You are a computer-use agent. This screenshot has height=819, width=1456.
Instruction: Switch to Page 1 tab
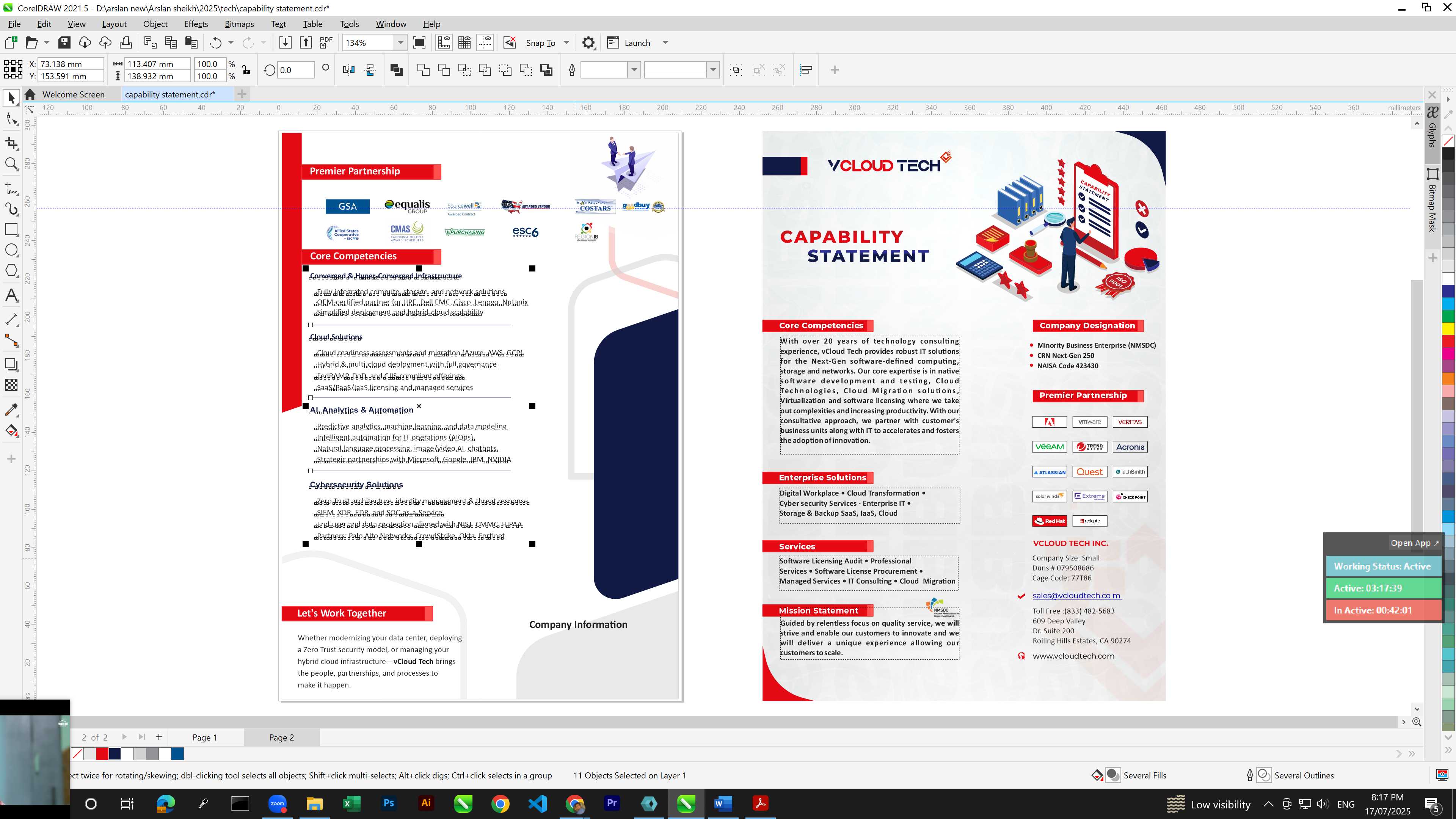205,737
